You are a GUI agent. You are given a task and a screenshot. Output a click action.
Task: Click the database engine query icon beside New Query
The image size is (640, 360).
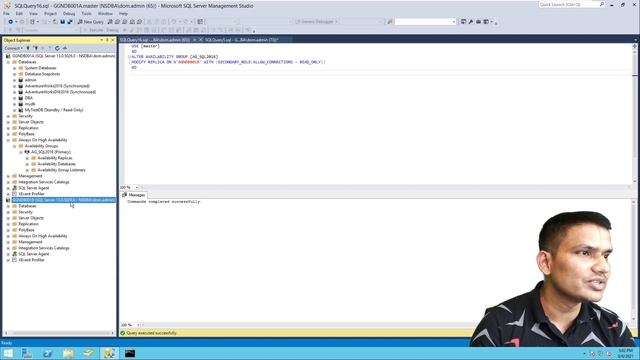[110, 22]
